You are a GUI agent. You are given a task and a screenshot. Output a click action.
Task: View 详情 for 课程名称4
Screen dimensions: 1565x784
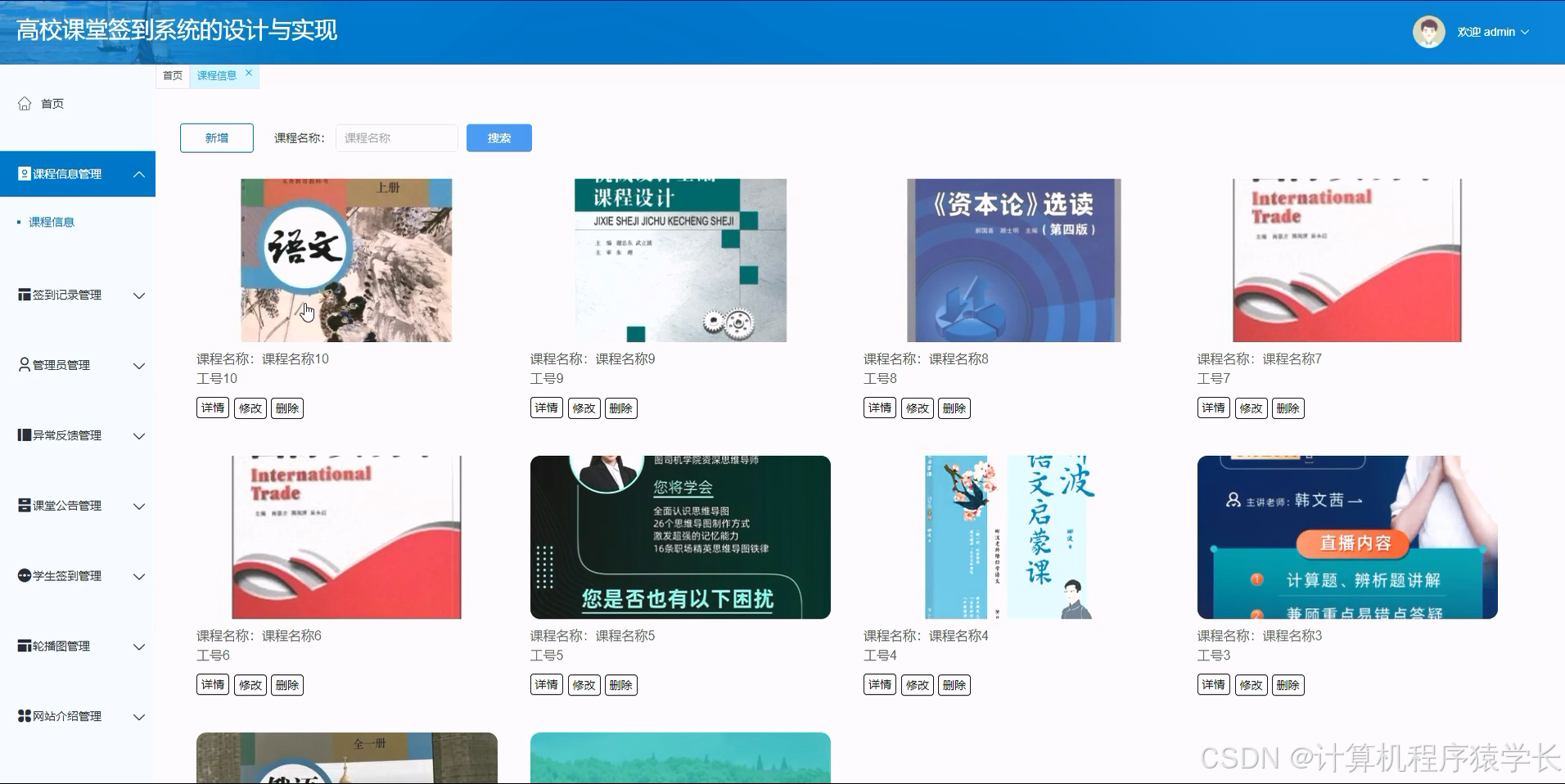click(880, 685)
